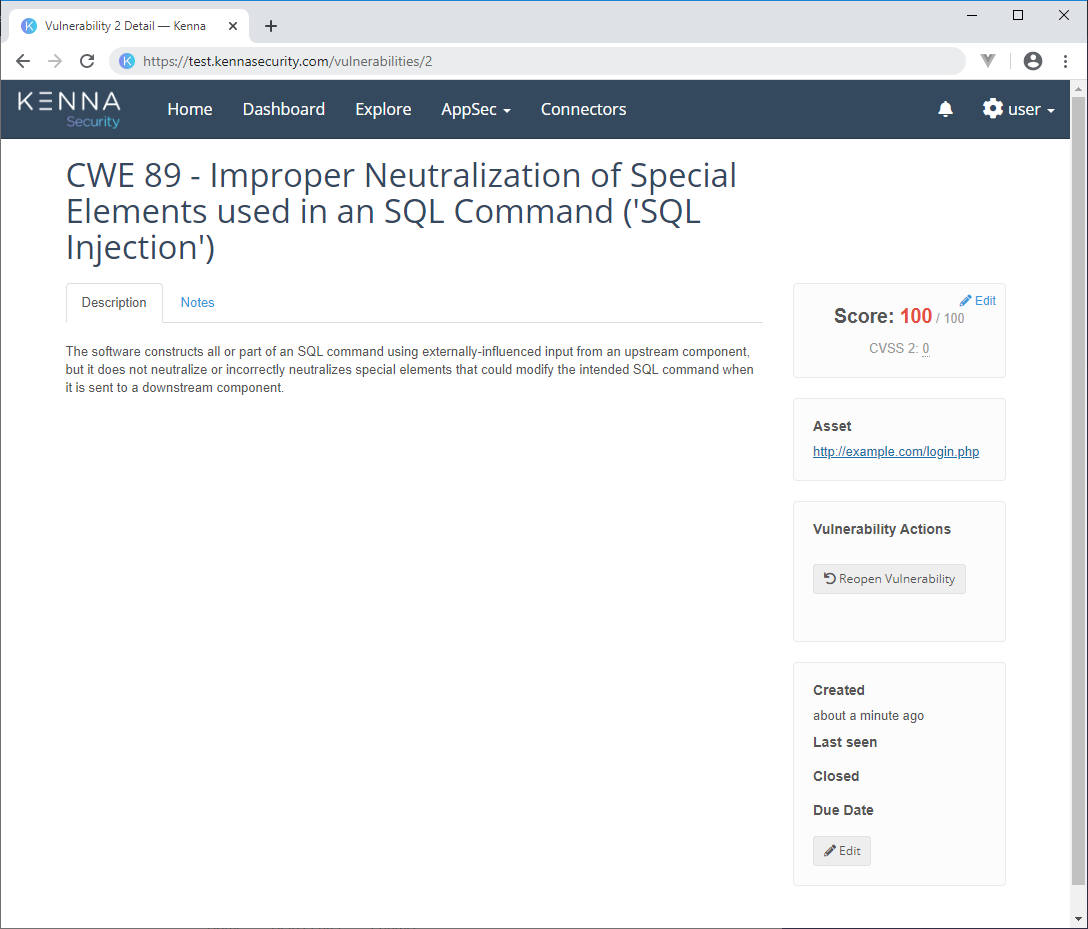This screenshot has width=1088, height=929.
Task: Go to Explore from the top navigation
Action: (x=383, y=109)
